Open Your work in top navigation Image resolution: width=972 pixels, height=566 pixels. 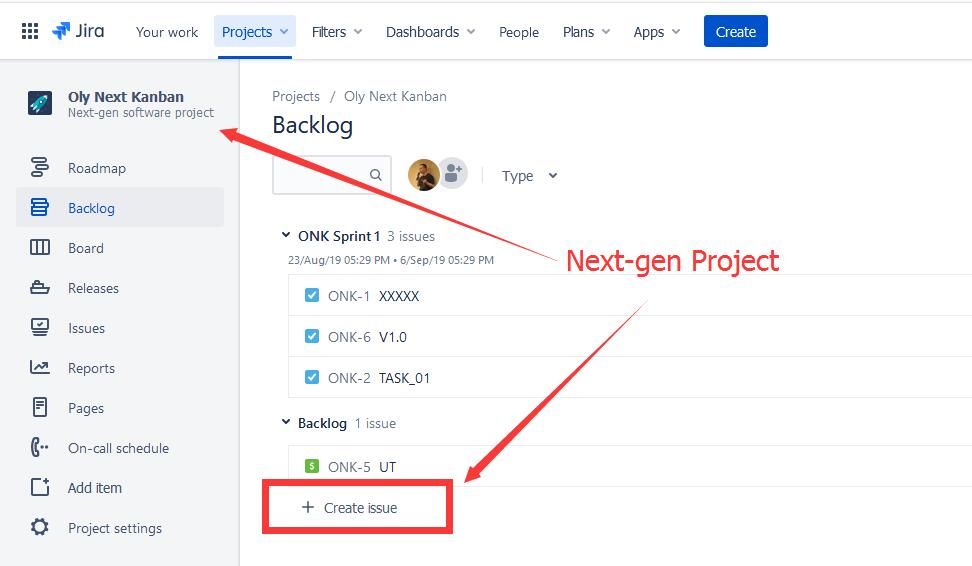tap(167, 32)
